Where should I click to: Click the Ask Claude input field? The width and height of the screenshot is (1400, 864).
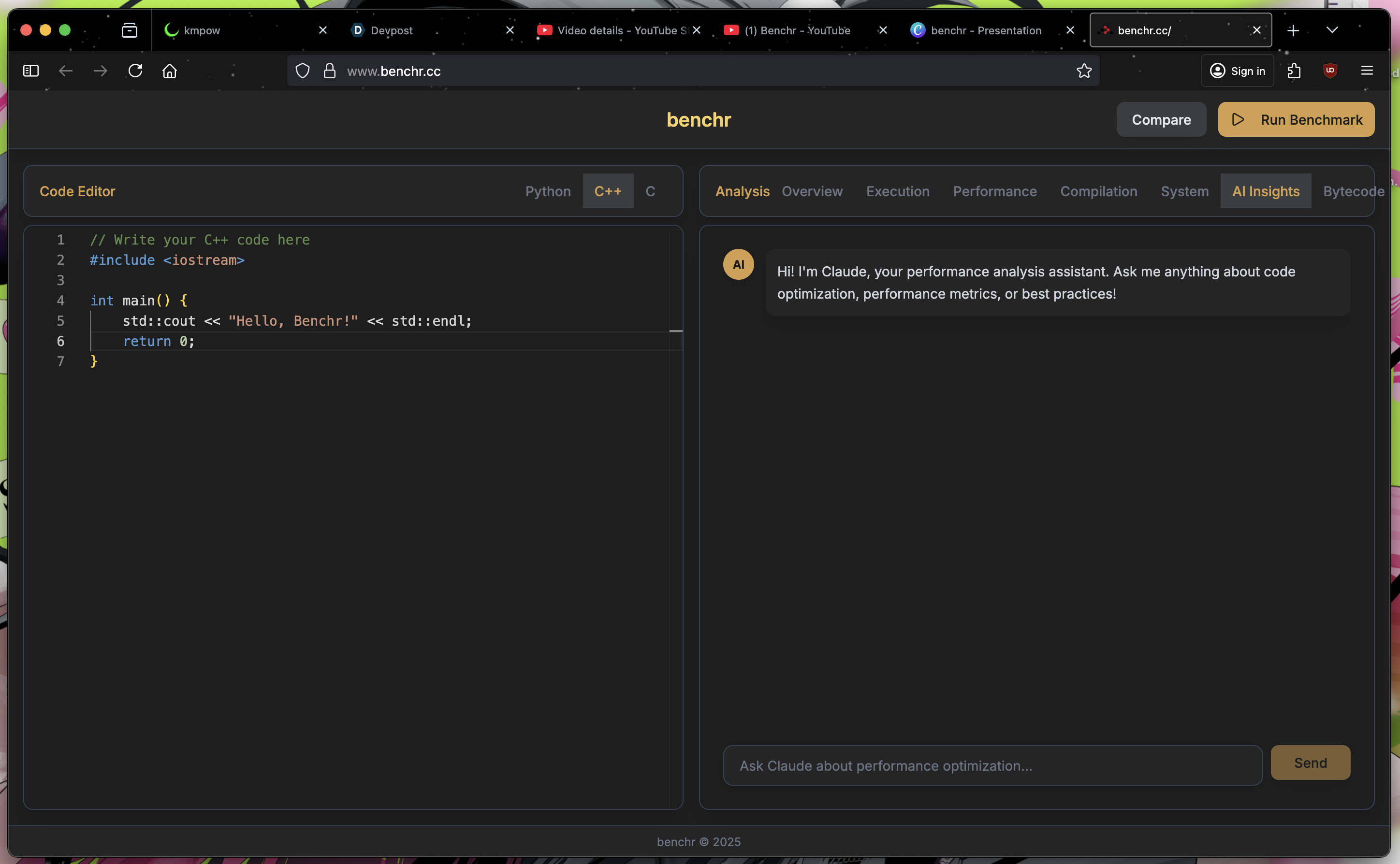click(x=992, y=766)
